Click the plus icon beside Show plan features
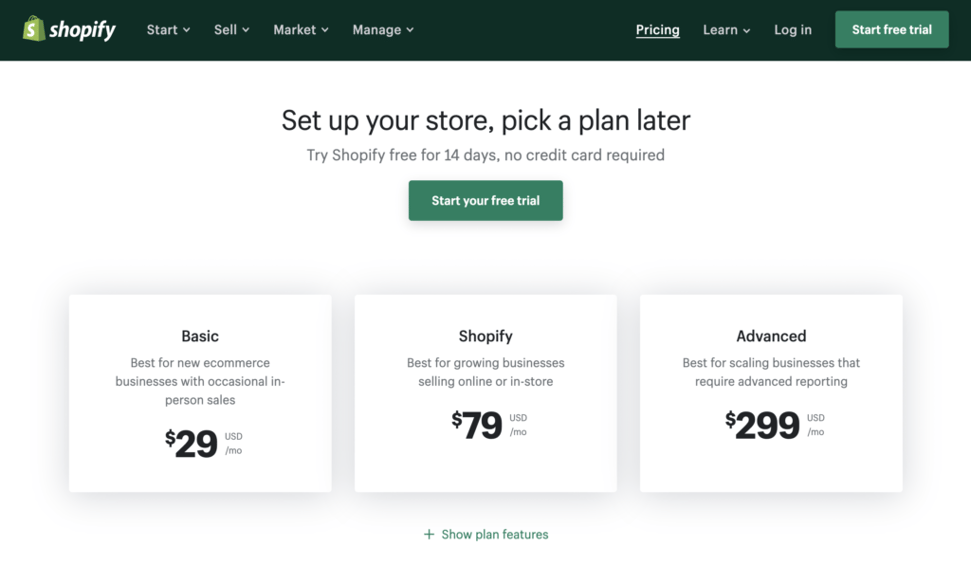This screenshot has height=564, width=971. [429, 534]
